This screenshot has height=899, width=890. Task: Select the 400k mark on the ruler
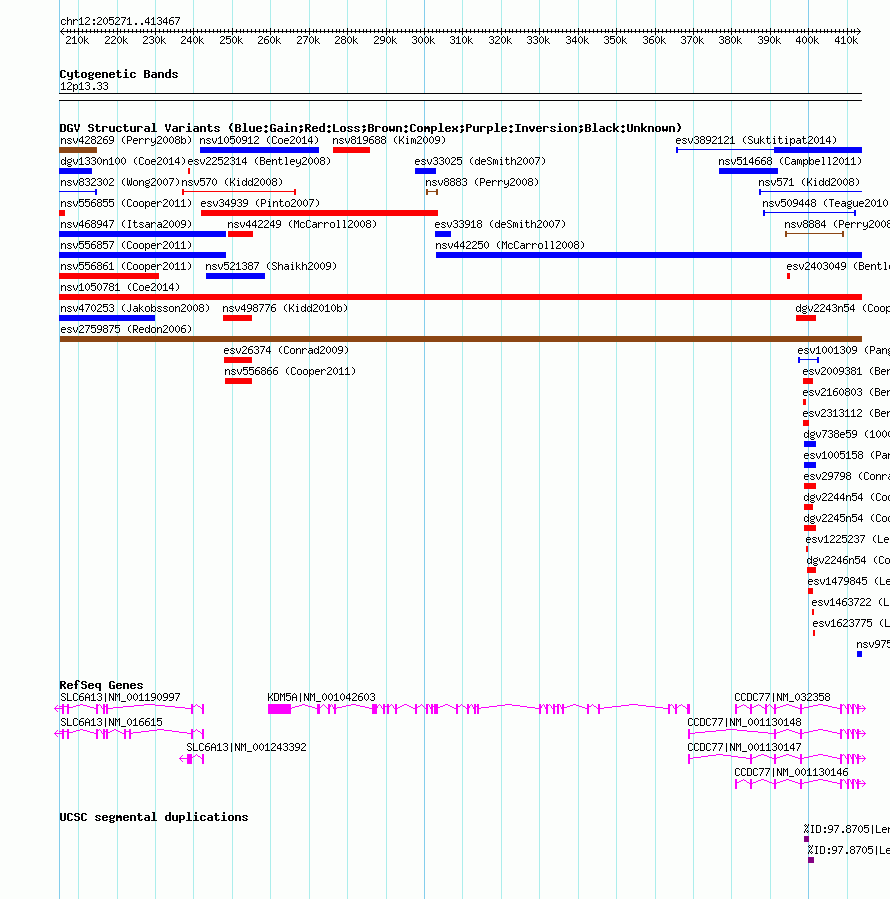click(x=807, y=40)
